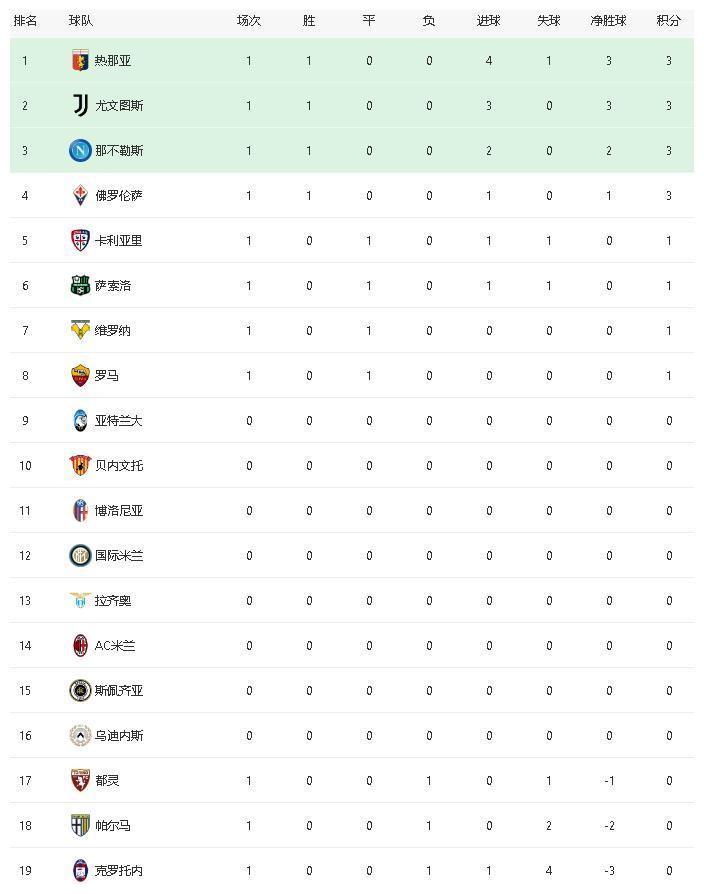Sort by the 进球 goals scored header
704x894 pixels.
point(489,21)
